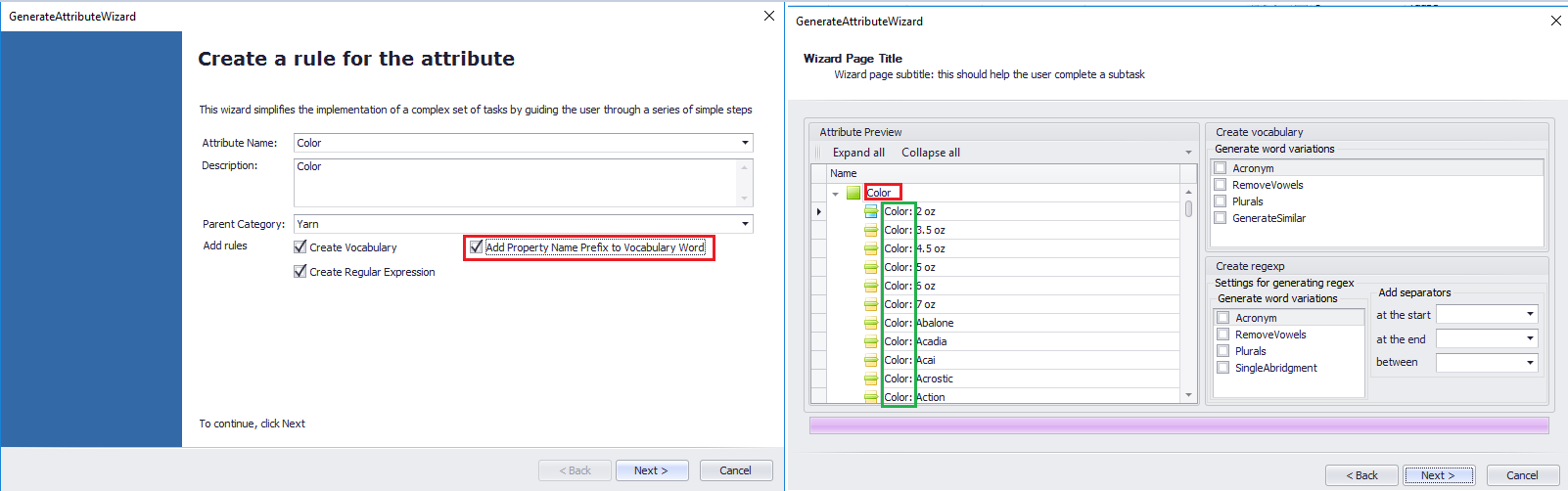Click scroll-down arrow of the attribute tree
This screenshot has width=1568, height=491.
1188,395
